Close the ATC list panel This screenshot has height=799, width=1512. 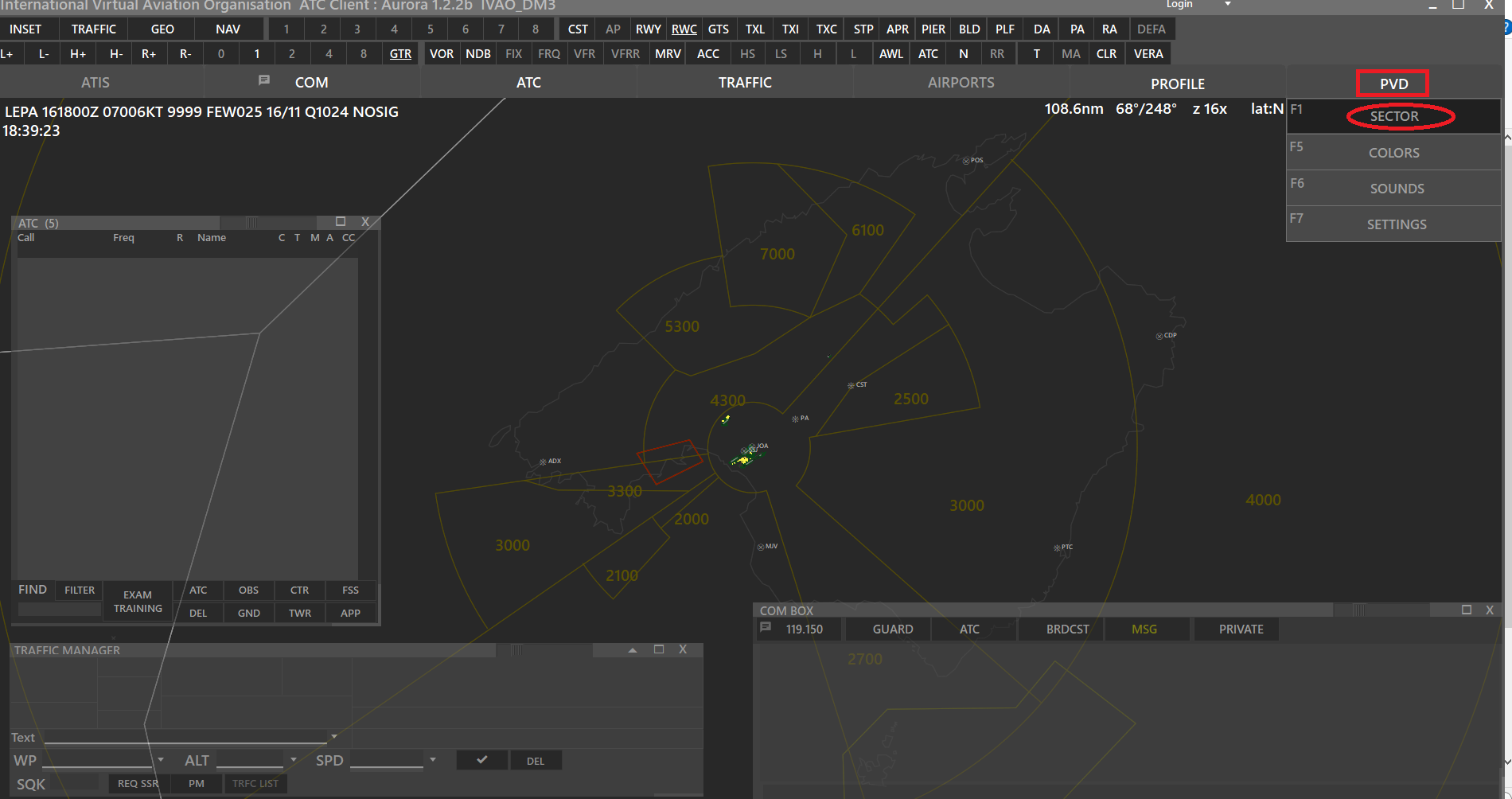point(365,221)
